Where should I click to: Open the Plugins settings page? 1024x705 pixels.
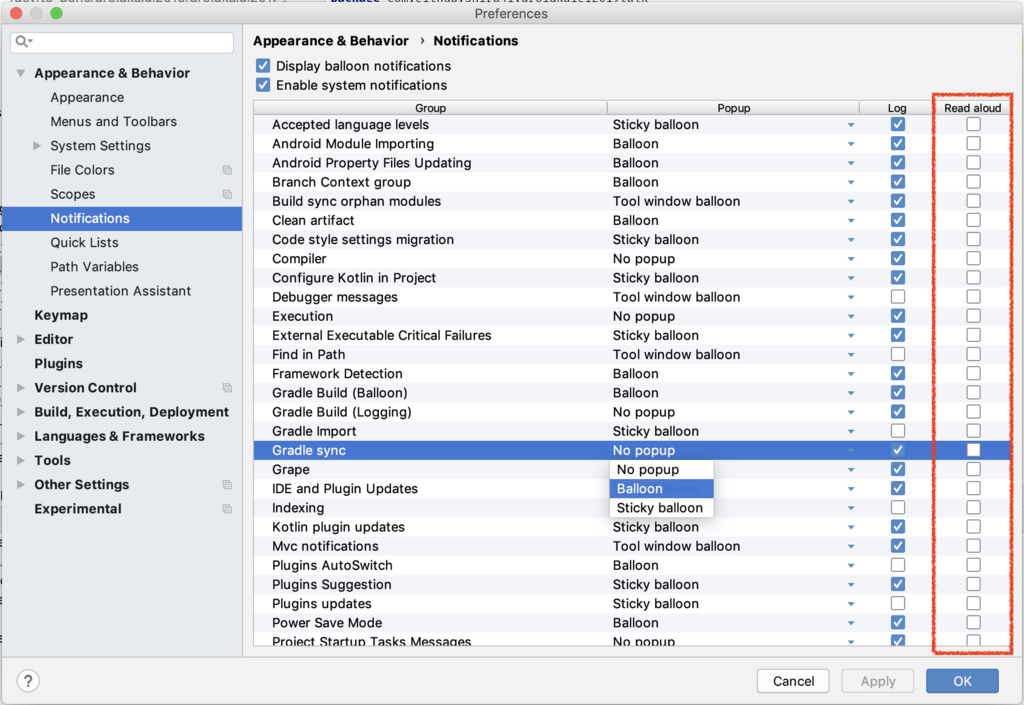(x=58, y=364)
